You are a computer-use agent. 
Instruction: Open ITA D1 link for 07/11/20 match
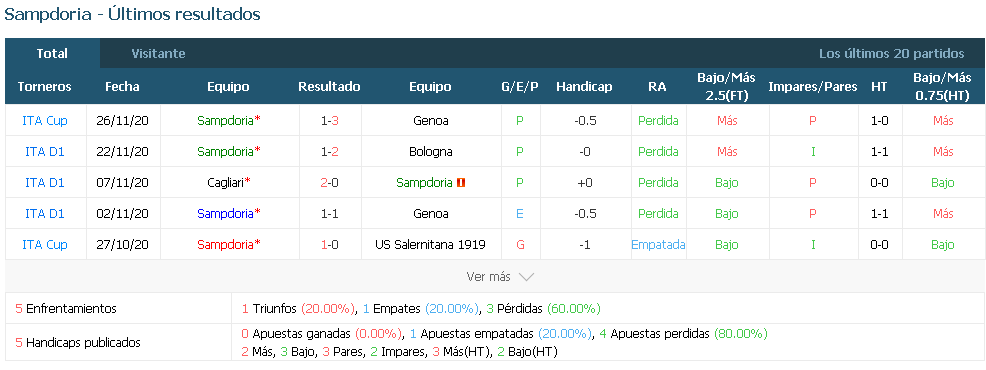45,182
